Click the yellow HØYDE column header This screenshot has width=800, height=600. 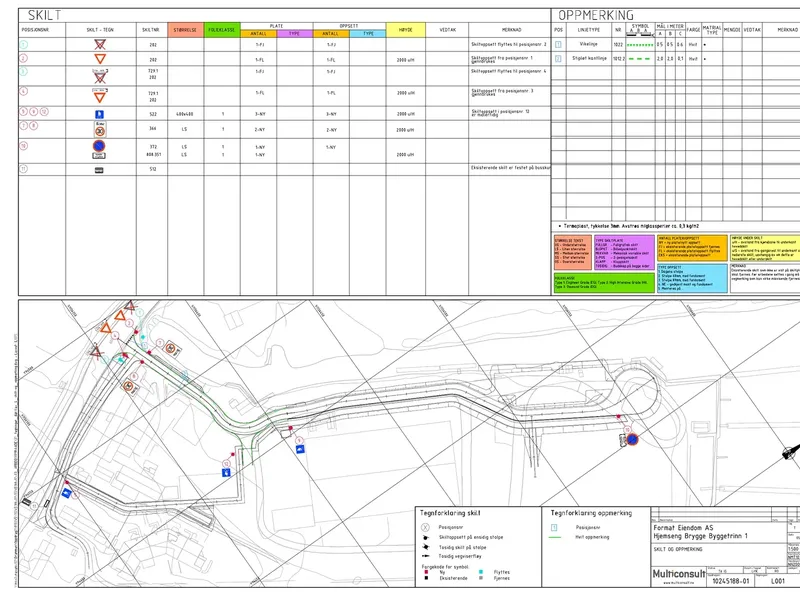[406, 30]
